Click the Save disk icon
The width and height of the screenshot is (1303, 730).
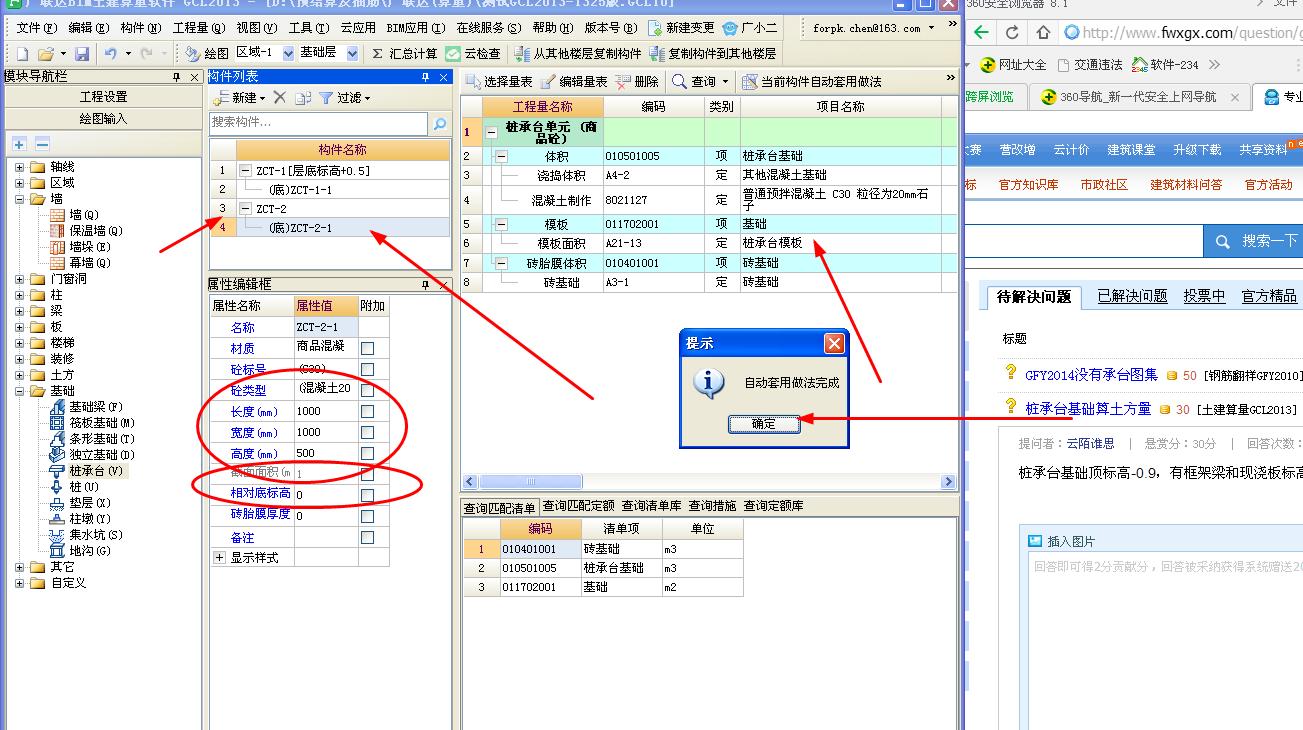tap(82, 53)
